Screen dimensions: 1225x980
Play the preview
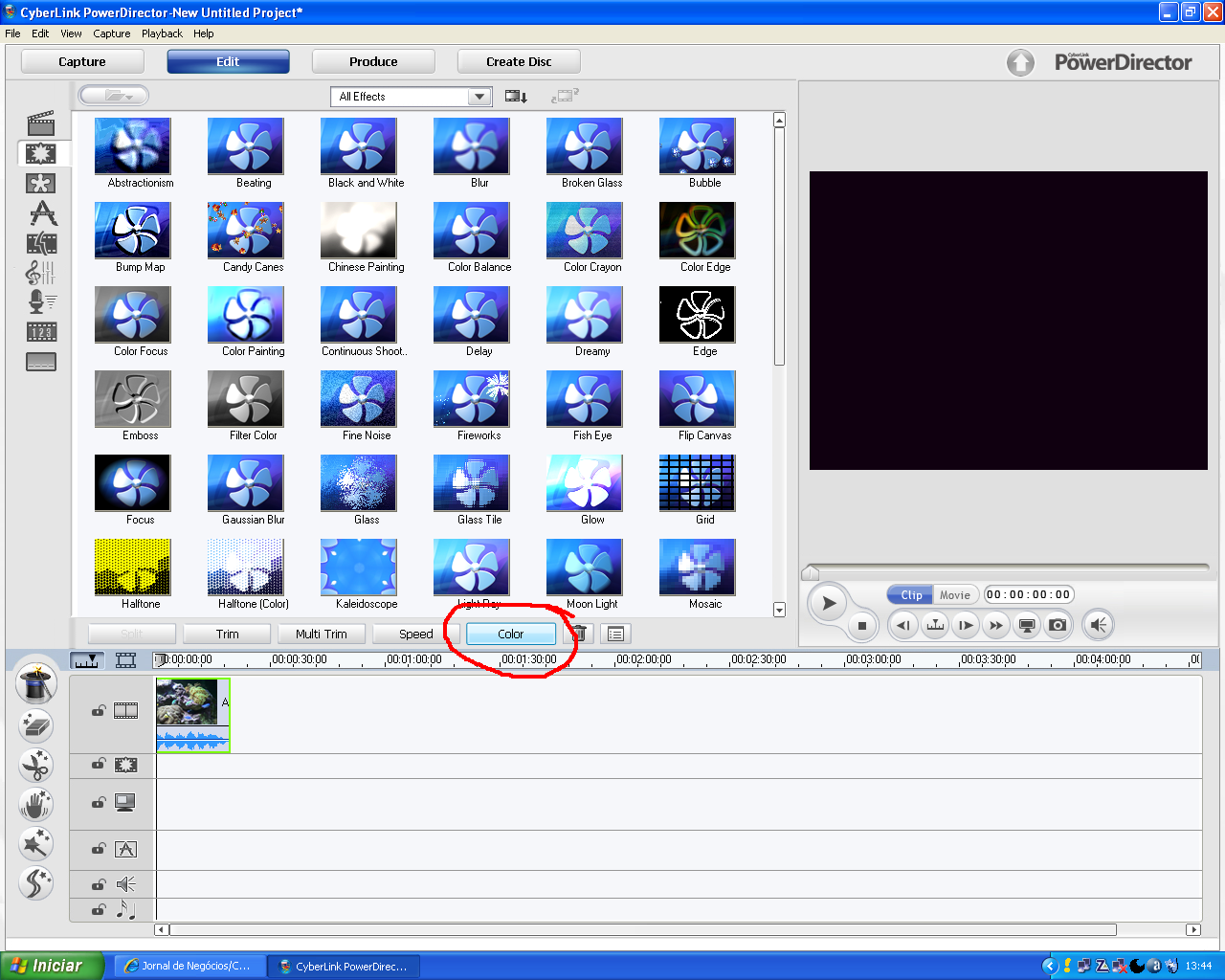[829, 603]
